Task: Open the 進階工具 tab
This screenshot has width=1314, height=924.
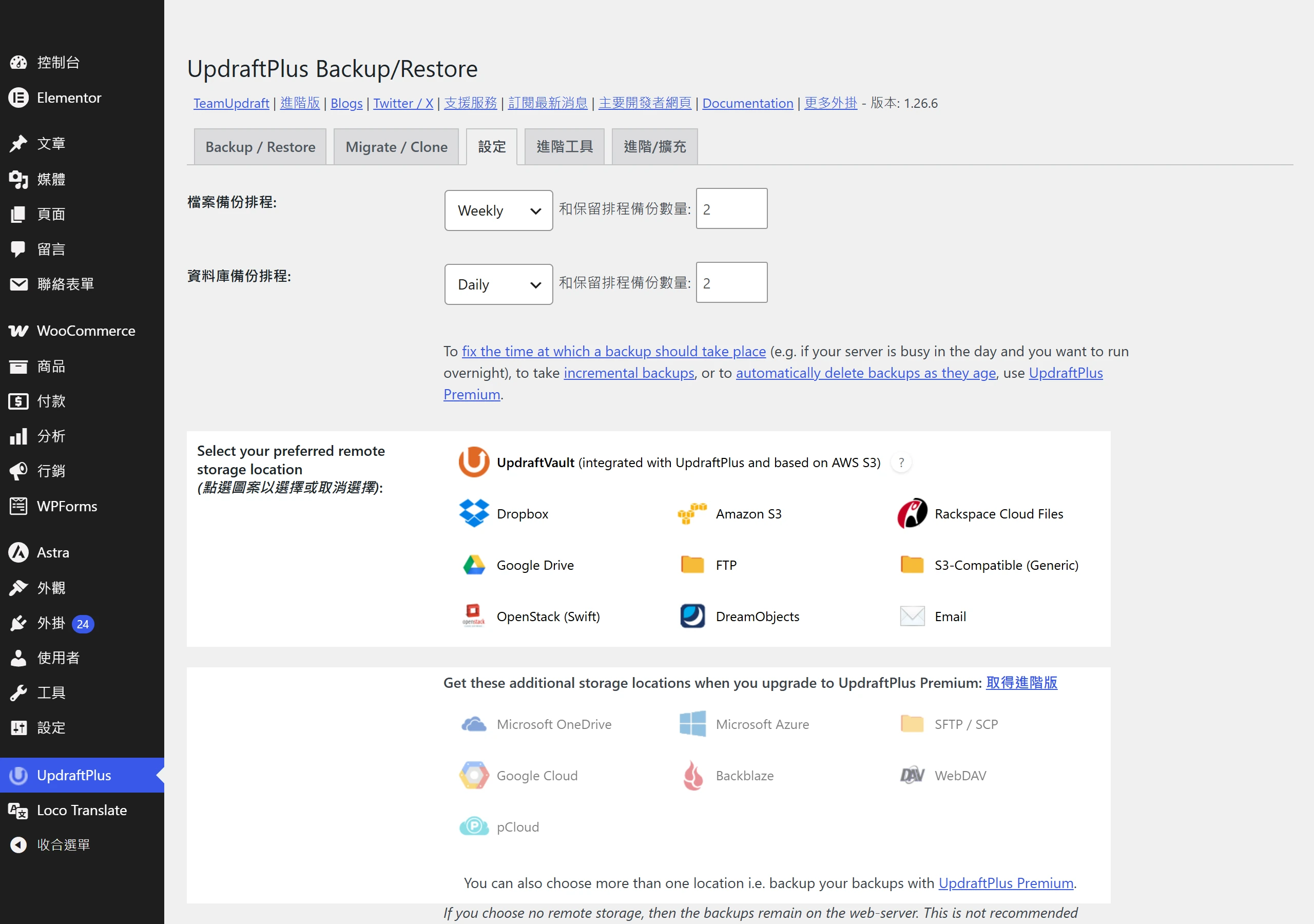Action: point(564,147)
